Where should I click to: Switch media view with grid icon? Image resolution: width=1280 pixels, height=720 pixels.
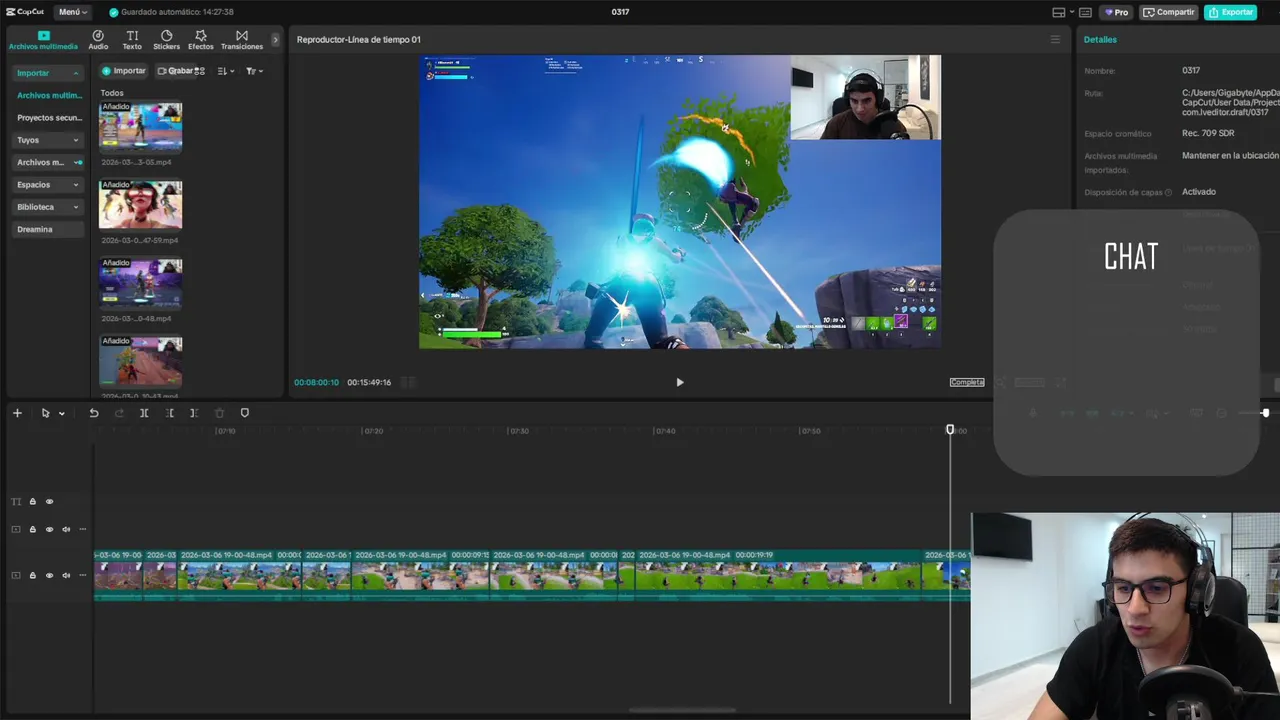(200, 71)
